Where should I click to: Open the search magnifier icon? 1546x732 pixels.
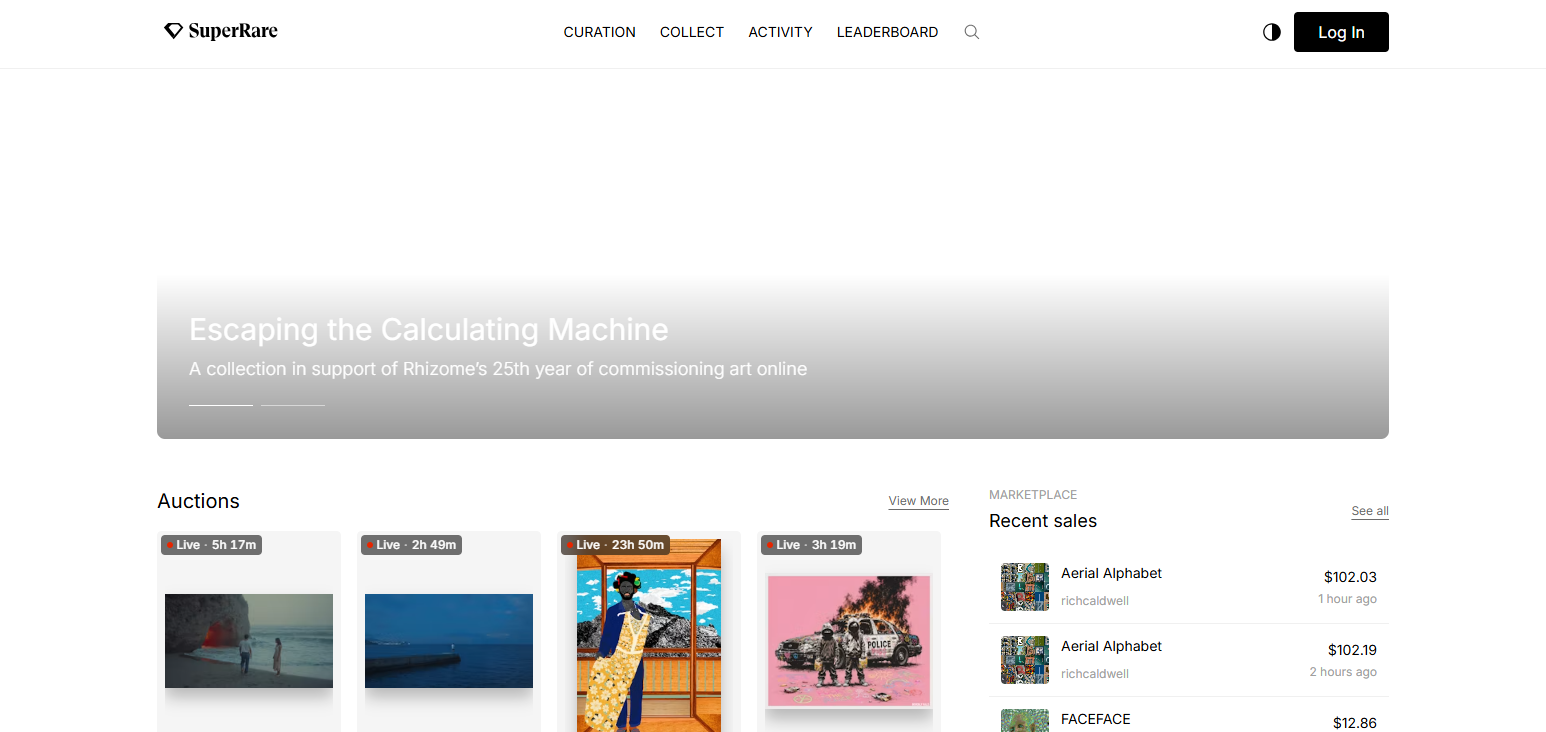[x=971, y=32]
